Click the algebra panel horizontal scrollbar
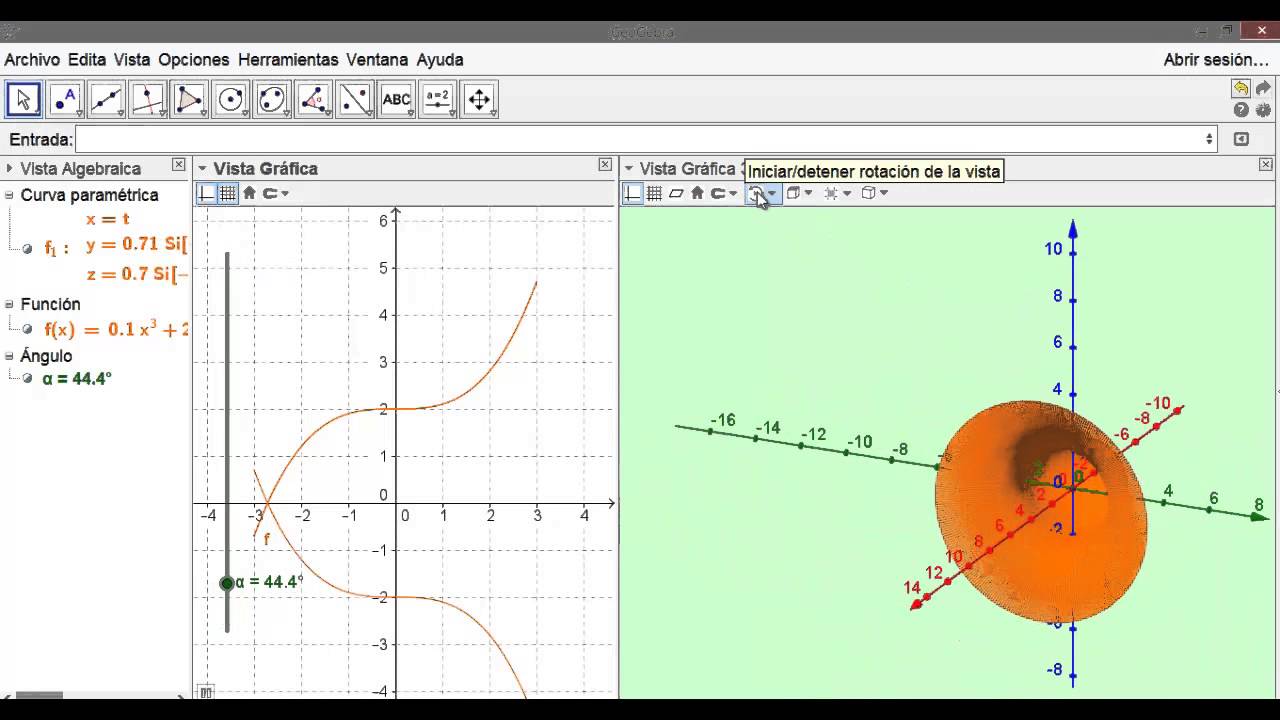The height and width of the screenshot is (720, 1280). pos(40,695)
